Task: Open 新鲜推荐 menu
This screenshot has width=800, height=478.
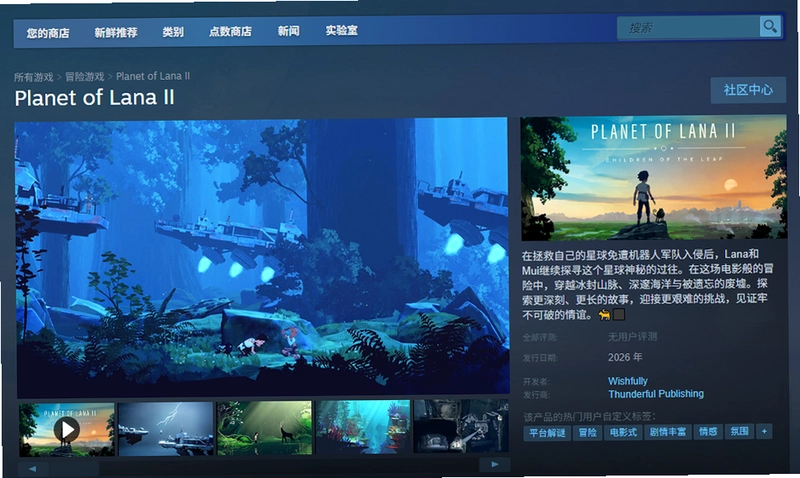Action: [x=116, y=33]
